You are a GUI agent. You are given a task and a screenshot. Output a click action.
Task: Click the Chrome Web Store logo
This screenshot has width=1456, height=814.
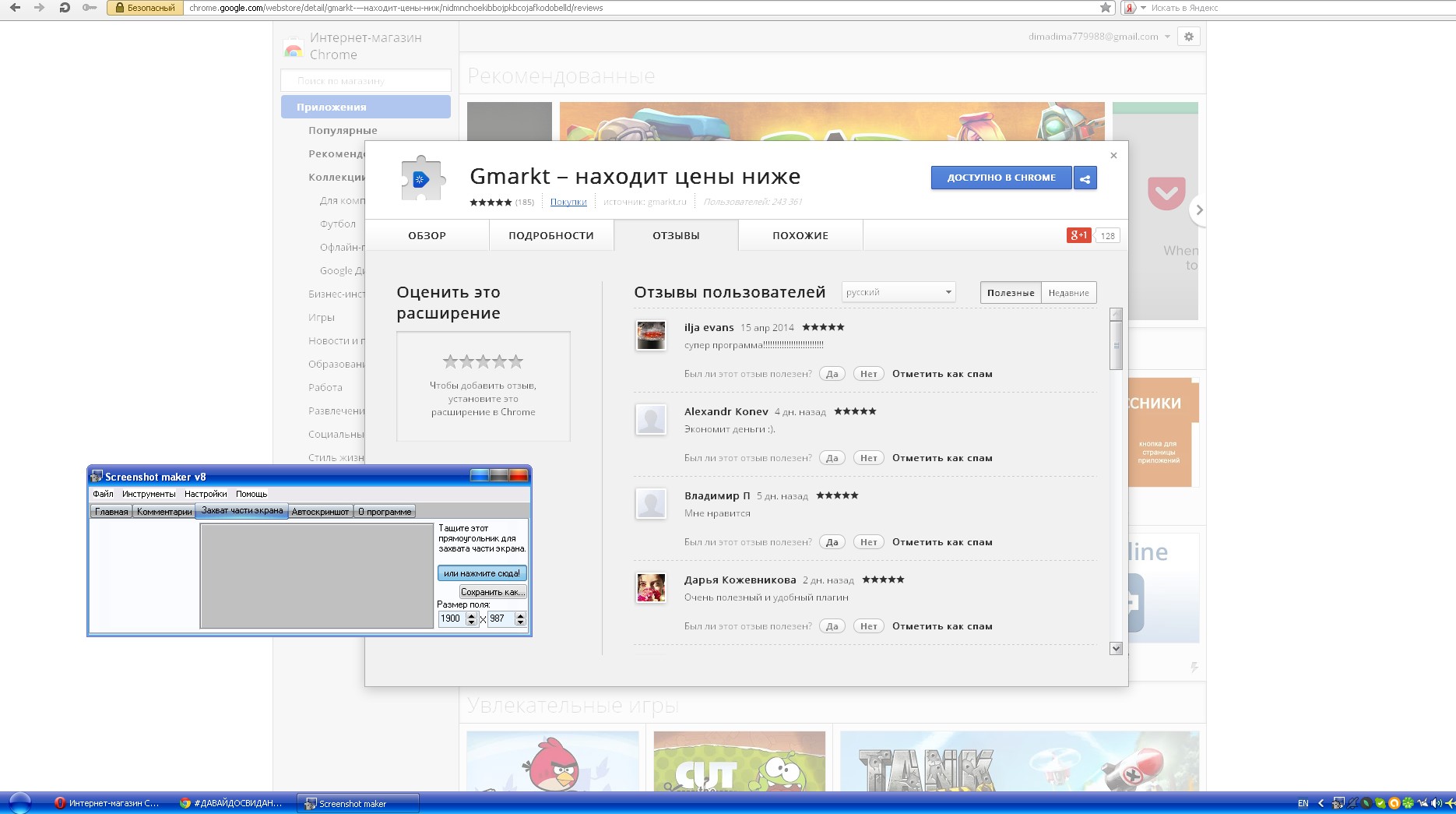pos(294,48)
